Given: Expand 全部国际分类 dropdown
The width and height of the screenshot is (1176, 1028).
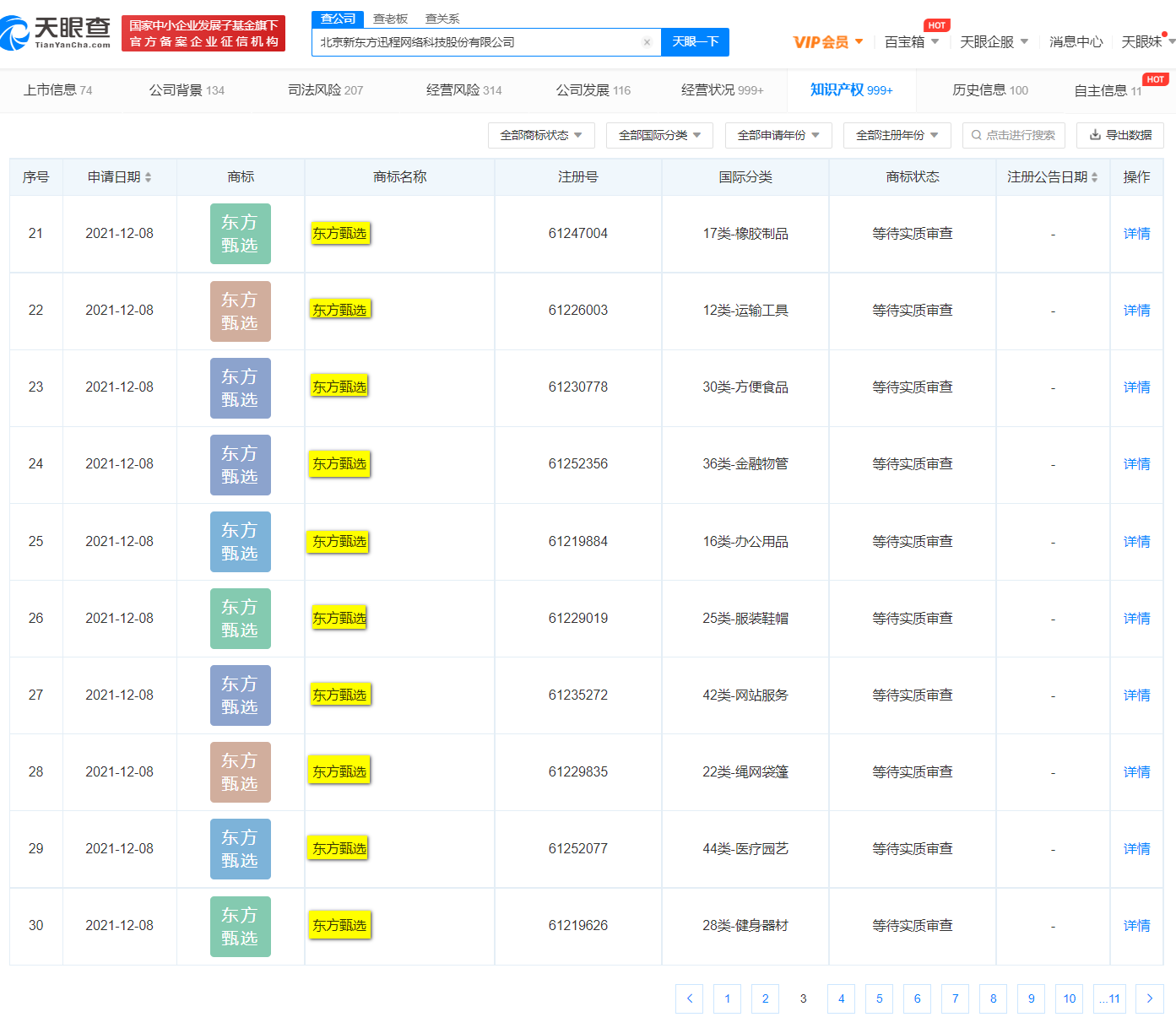Looking at the screenshot, I should (x=660, y=135).
